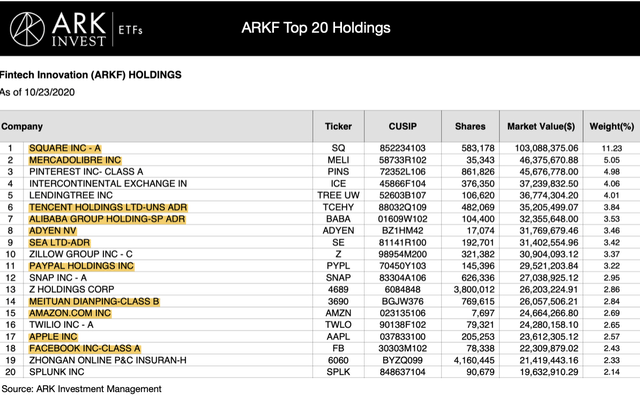Click the TENCENT HOLDINGS LTD-UNS ADR entry
This screenshot has height=398, width=640.
pyautogui.click(x=108, y=207)
